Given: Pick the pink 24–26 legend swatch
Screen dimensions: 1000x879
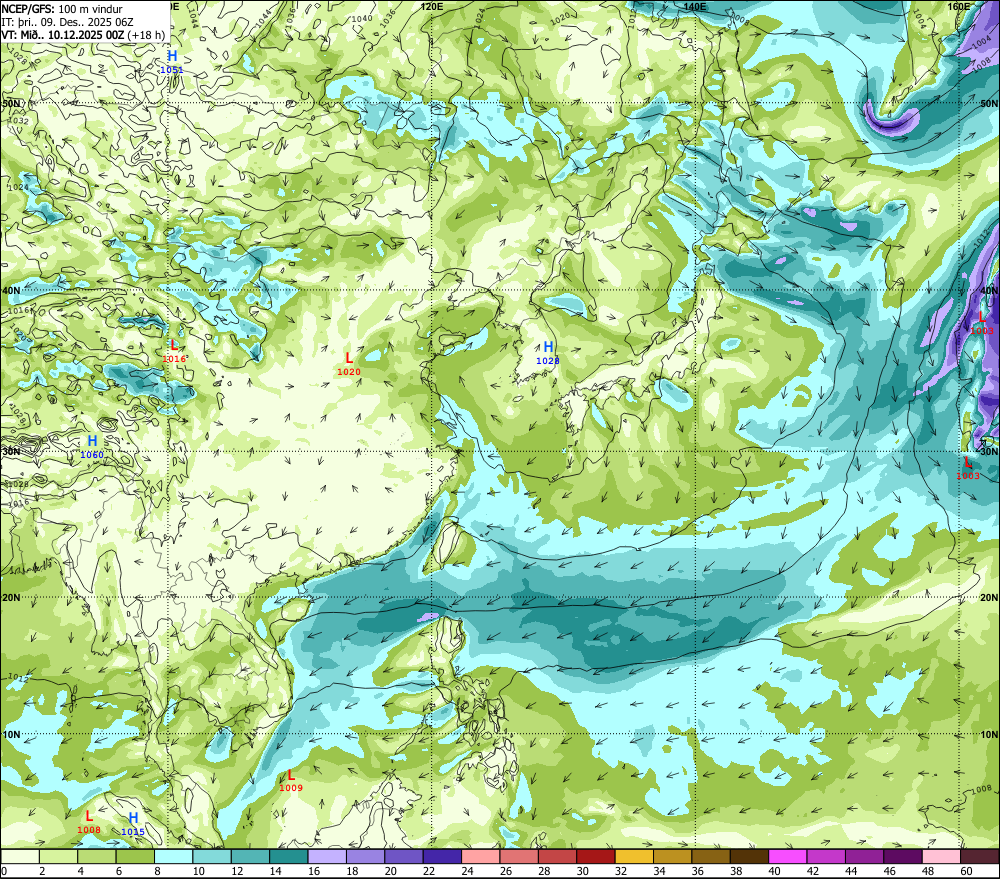Looking at the screenshot, I should pyautogui.click(x=480, y=856).
